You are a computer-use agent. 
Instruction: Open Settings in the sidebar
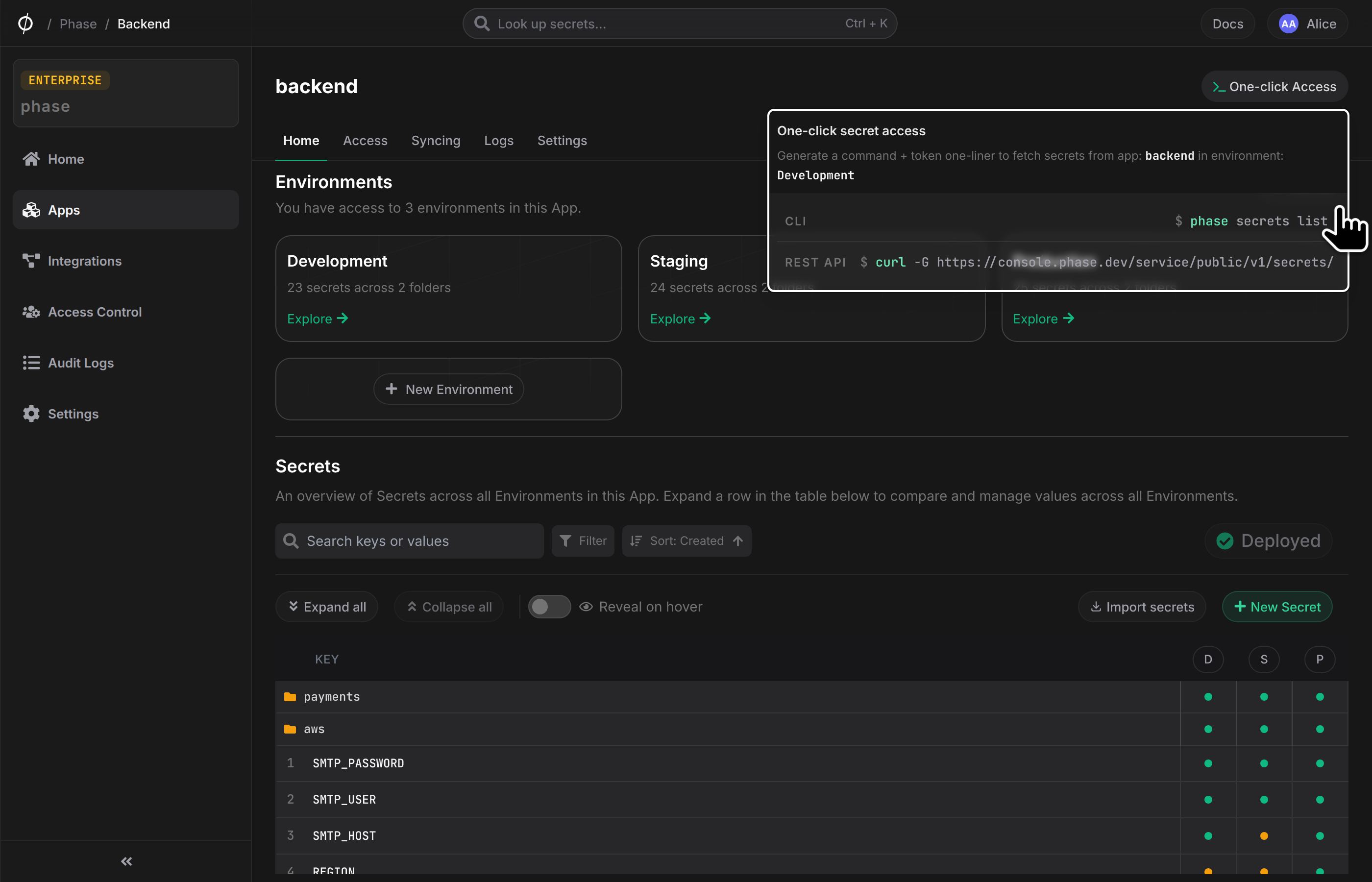coord(125,414)
